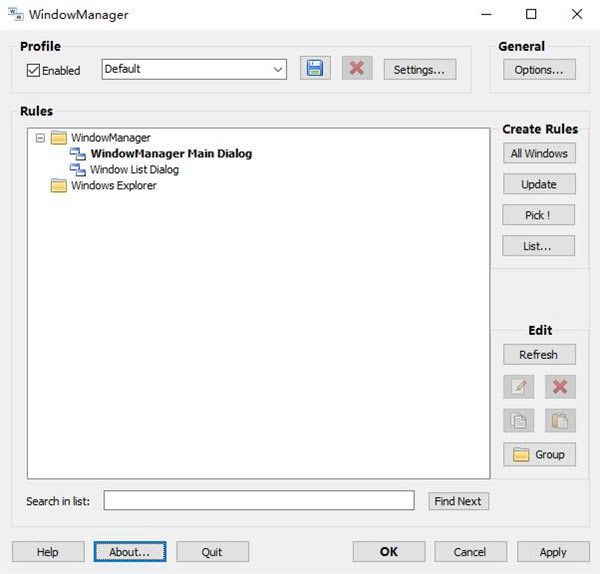Screen dimensions: 600x574
Task: Click the Update button
Action: (539, 184)
